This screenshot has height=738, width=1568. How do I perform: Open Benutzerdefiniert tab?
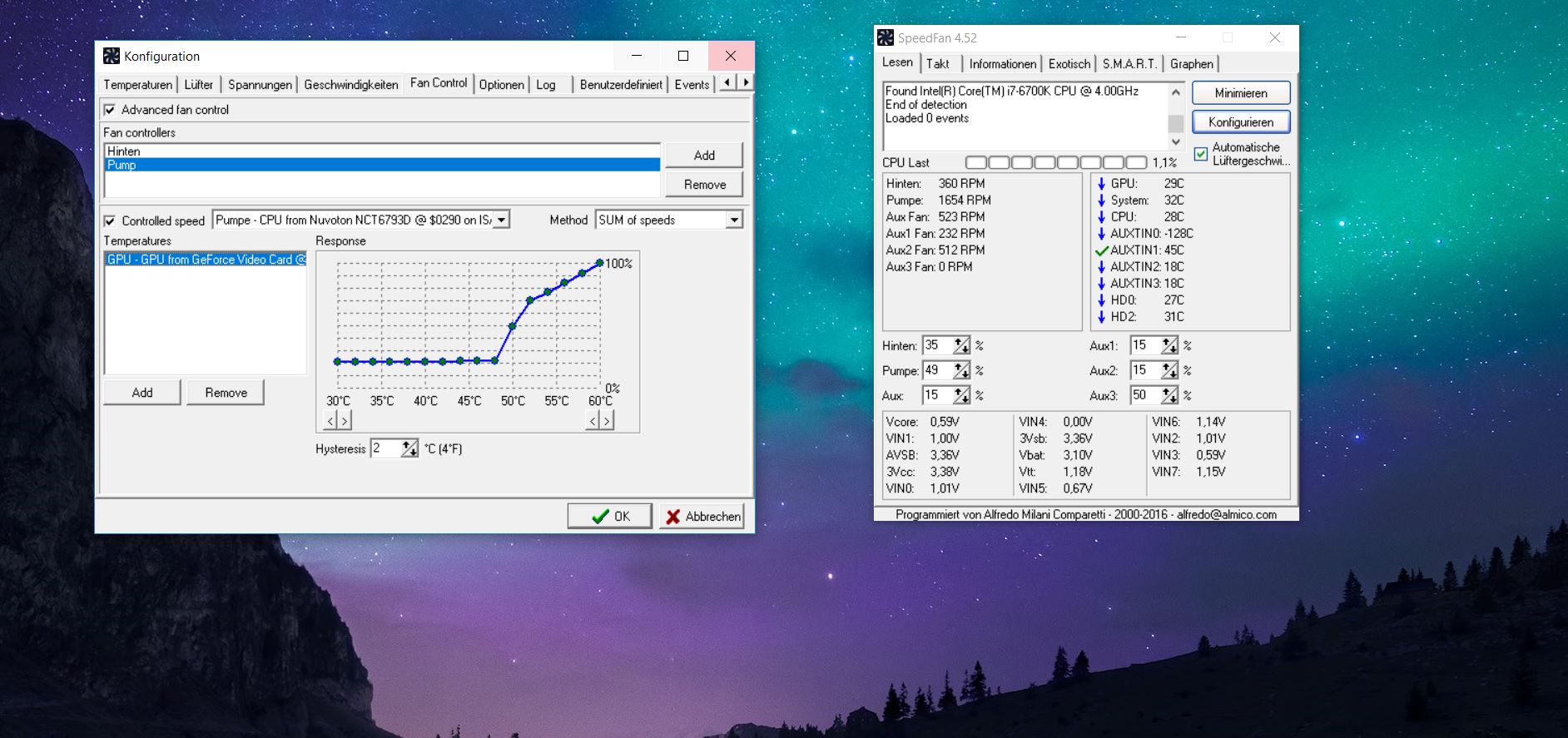[621, 84]
